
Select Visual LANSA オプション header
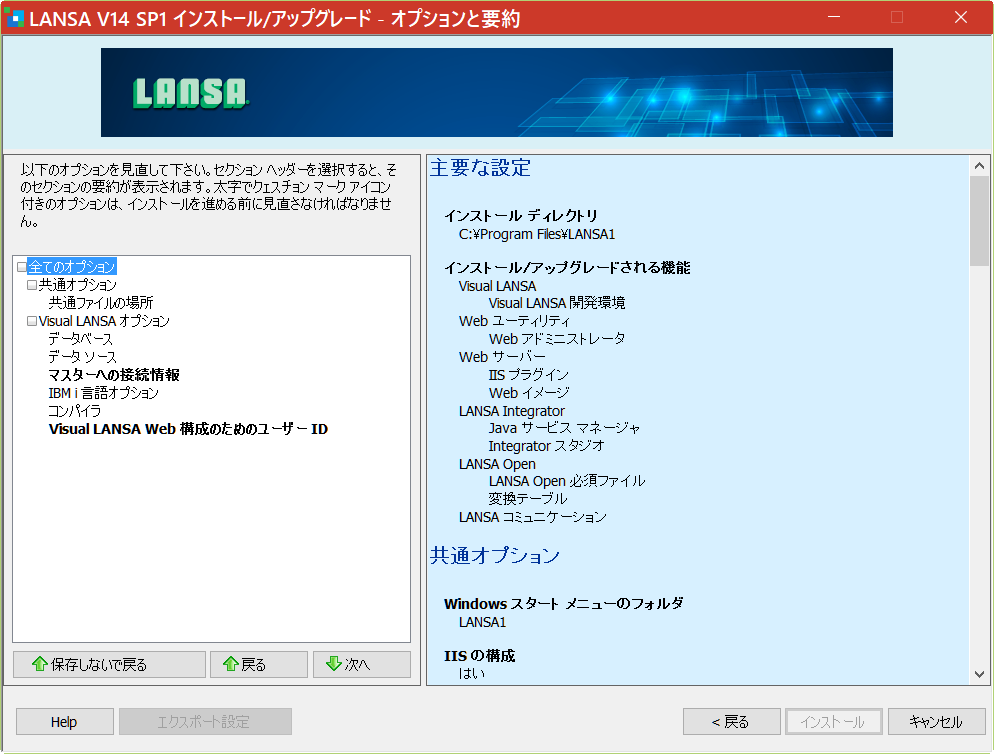click(104, 321)
